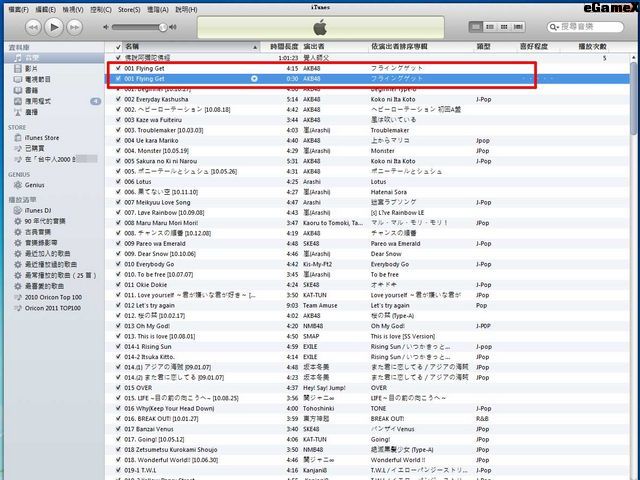The image size is (640, 480).
Task: Open the 2010 Oricon Top 100 playlist
Action: click(x=55, y=297)
